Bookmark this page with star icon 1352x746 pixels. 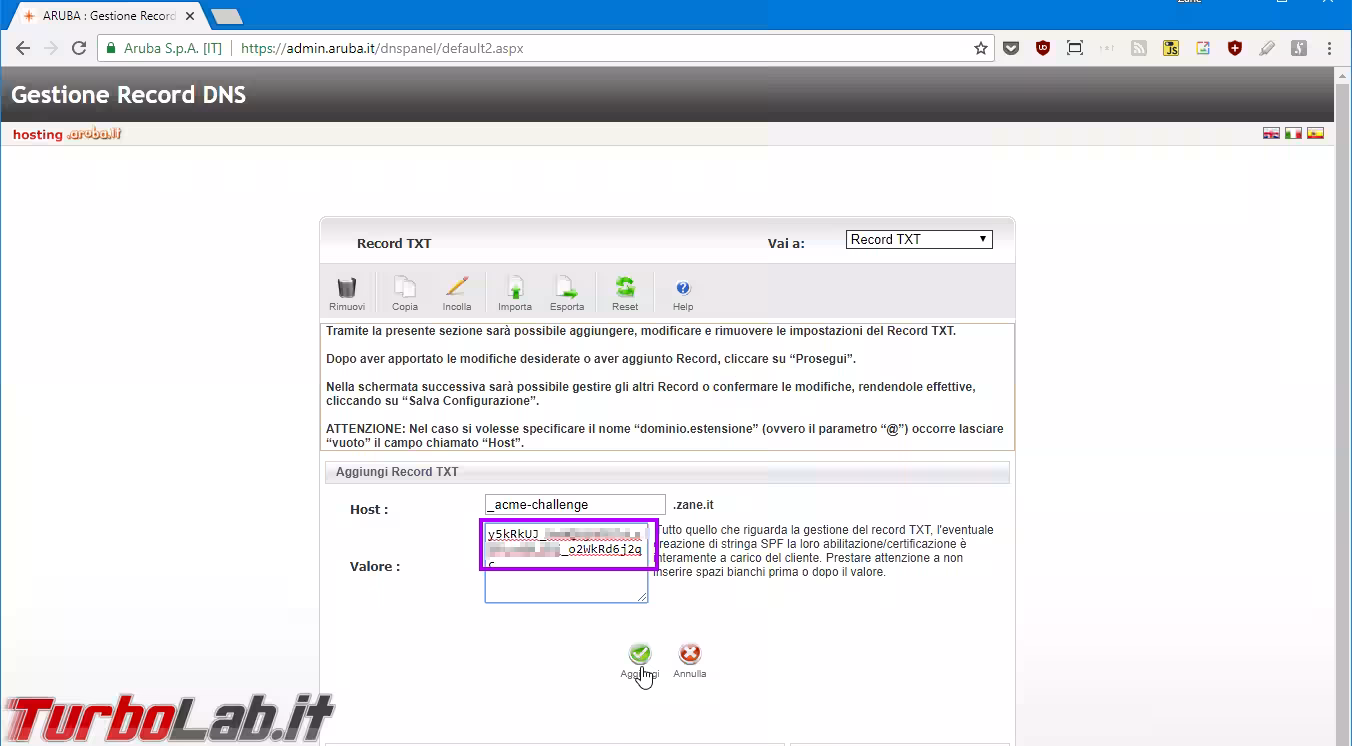[x=981, y=48]
